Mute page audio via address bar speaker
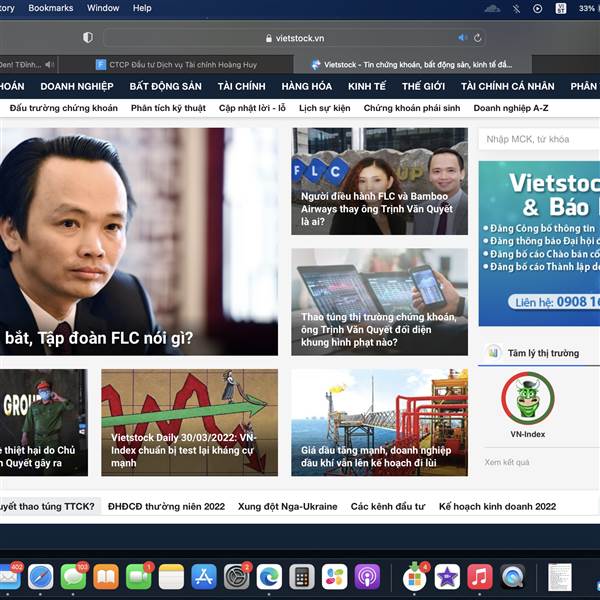This screenshot has height=600, width=600. pos(462,38)
